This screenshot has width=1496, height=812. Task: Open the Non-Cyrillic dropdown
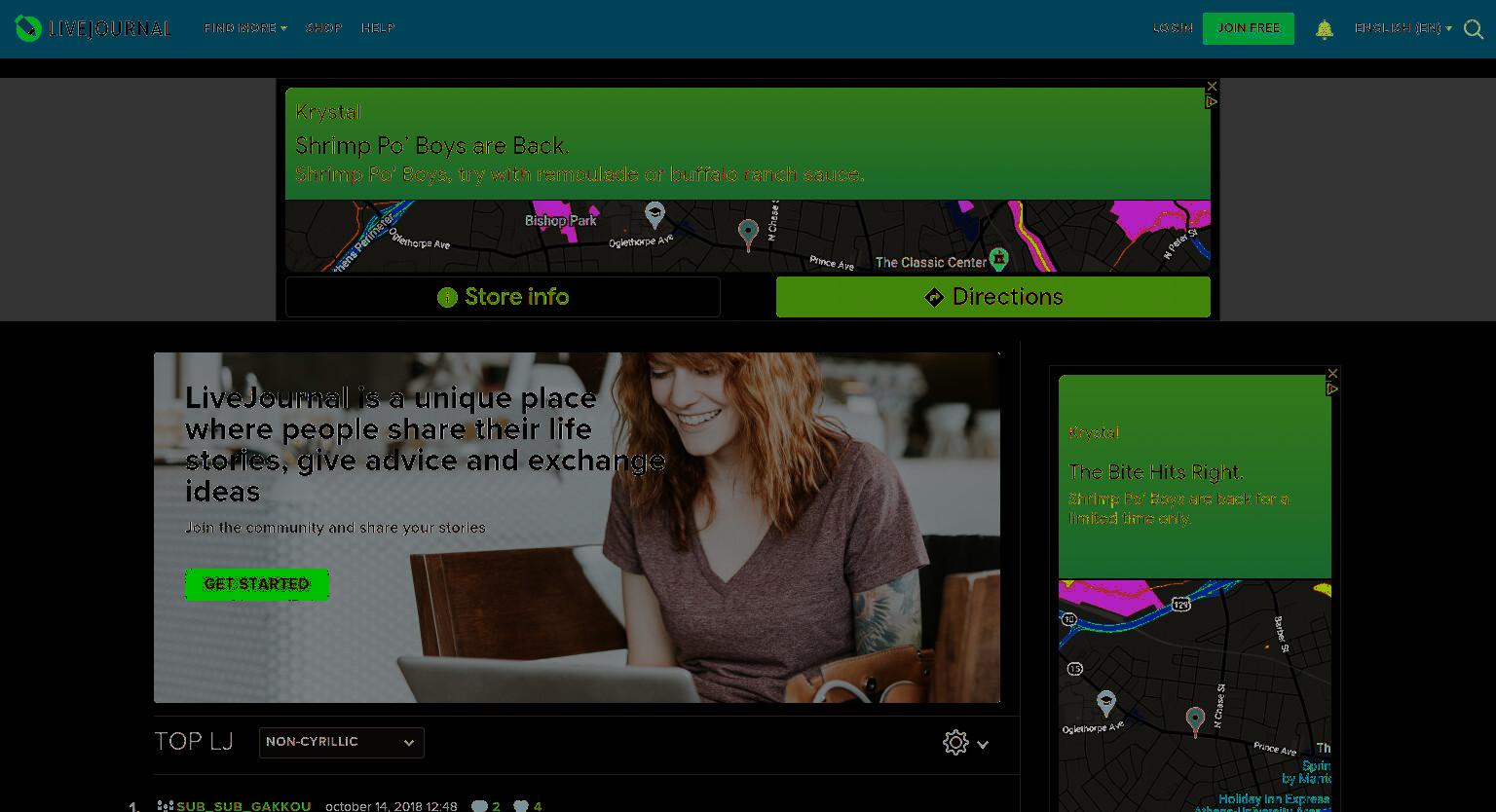click(x=341, y=742)
